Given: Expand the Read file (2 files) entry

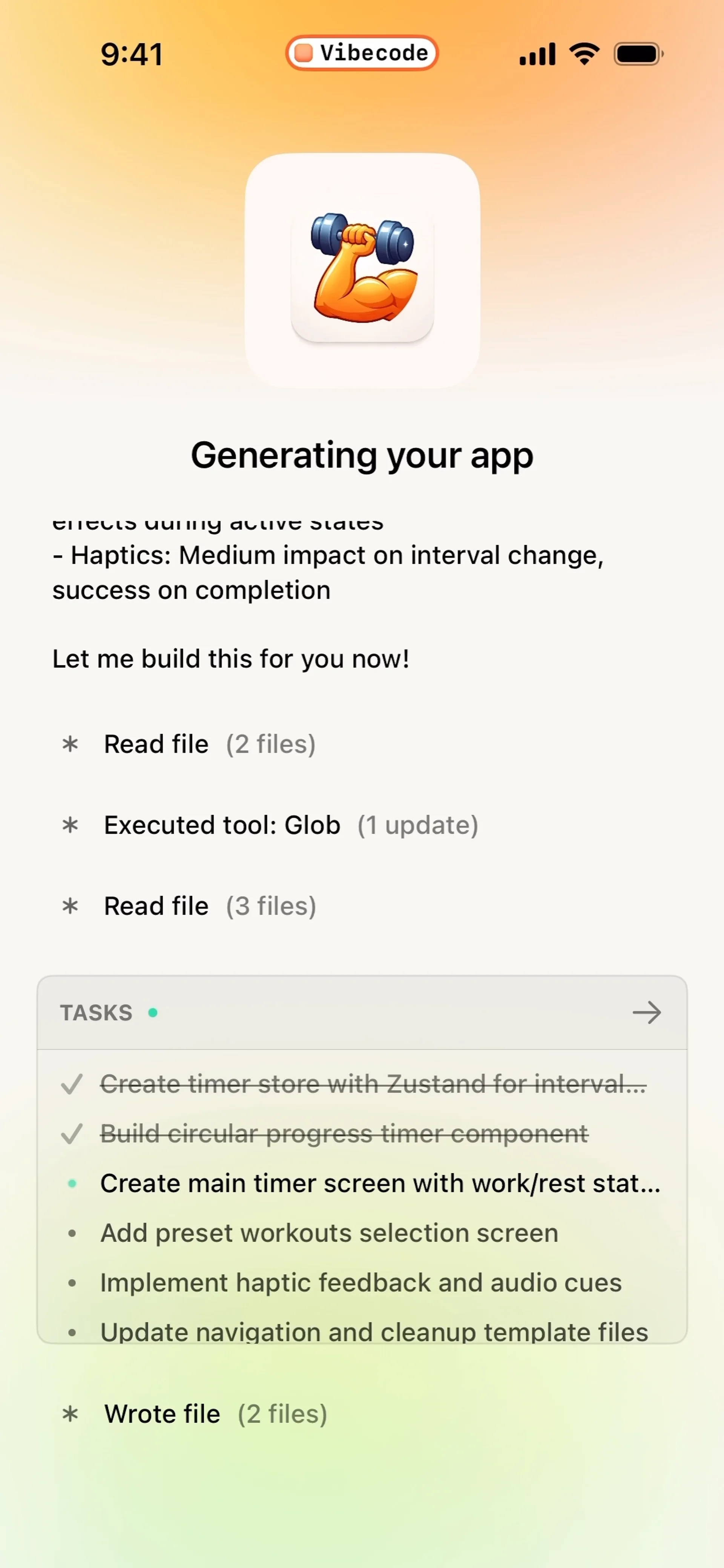Looking at the screenshot, I should tap(209, 744).
